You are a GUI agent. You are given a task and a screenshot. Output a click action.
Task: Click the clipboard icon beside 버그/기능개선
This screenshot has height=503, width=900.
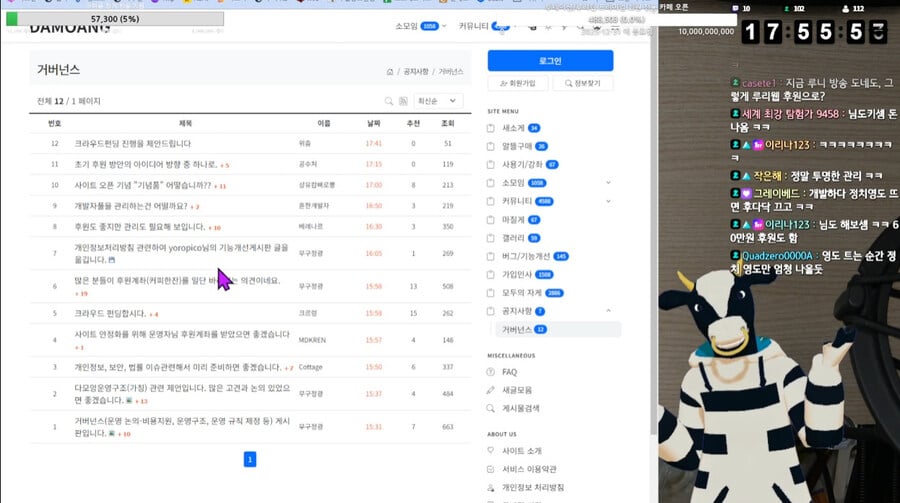click(x=491, y=257)
